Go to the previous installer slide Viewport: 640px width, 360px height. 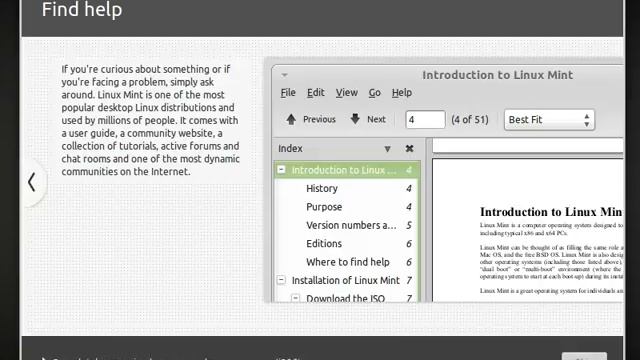pos(32,182)
